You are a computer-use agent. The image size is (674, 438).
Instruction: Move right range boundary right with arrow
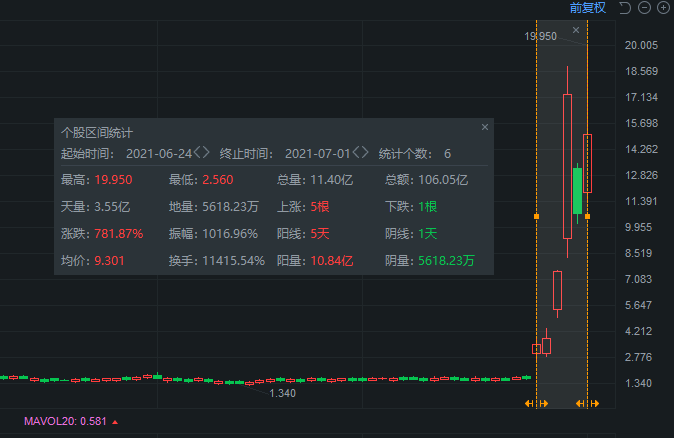tap(594, 403)
